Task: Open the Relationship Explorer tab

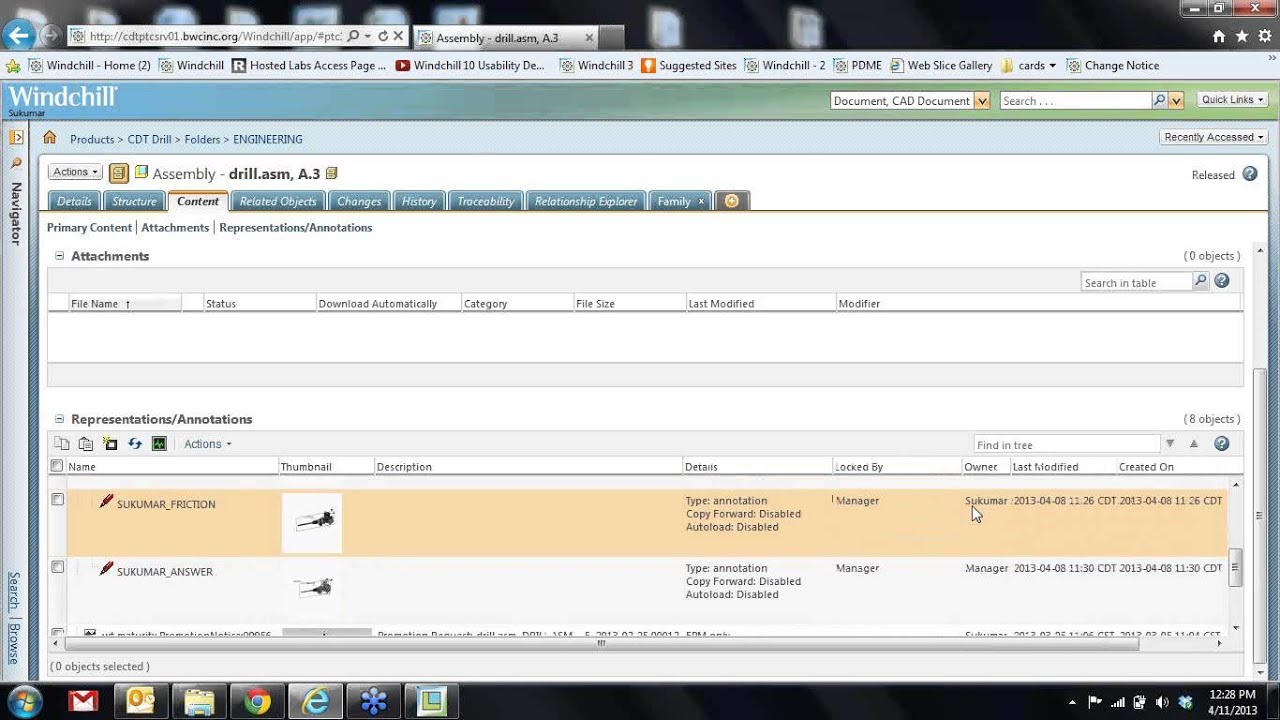Action: tap(586, 201)
